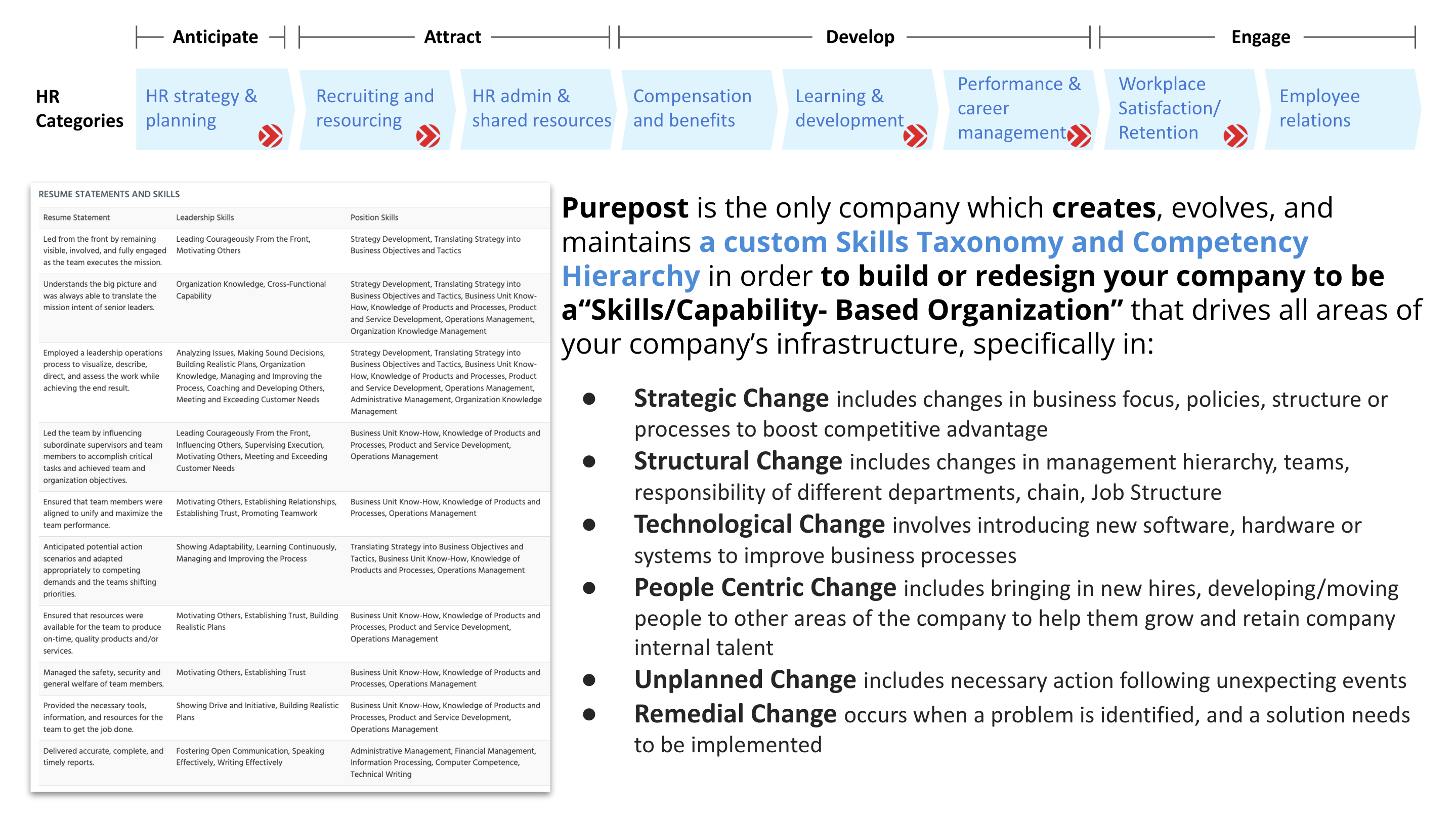The width and height of the screenshot is (1456, 818).
Task: Click 'Led the team by influencing' statement
Action: coord(103,456)
